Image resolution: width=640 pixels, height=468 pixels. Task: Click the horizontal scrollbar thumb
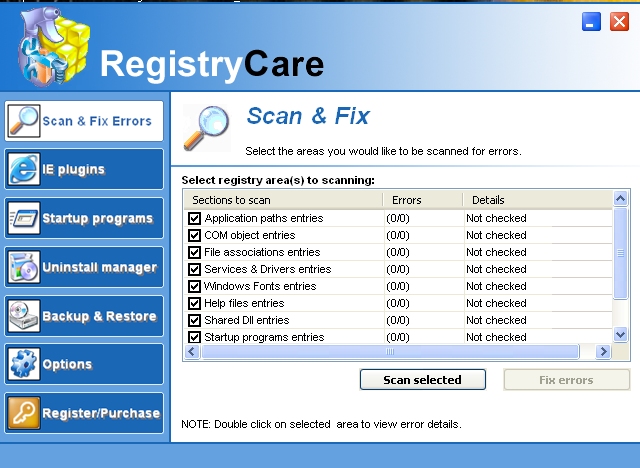[x=390, y=351]
